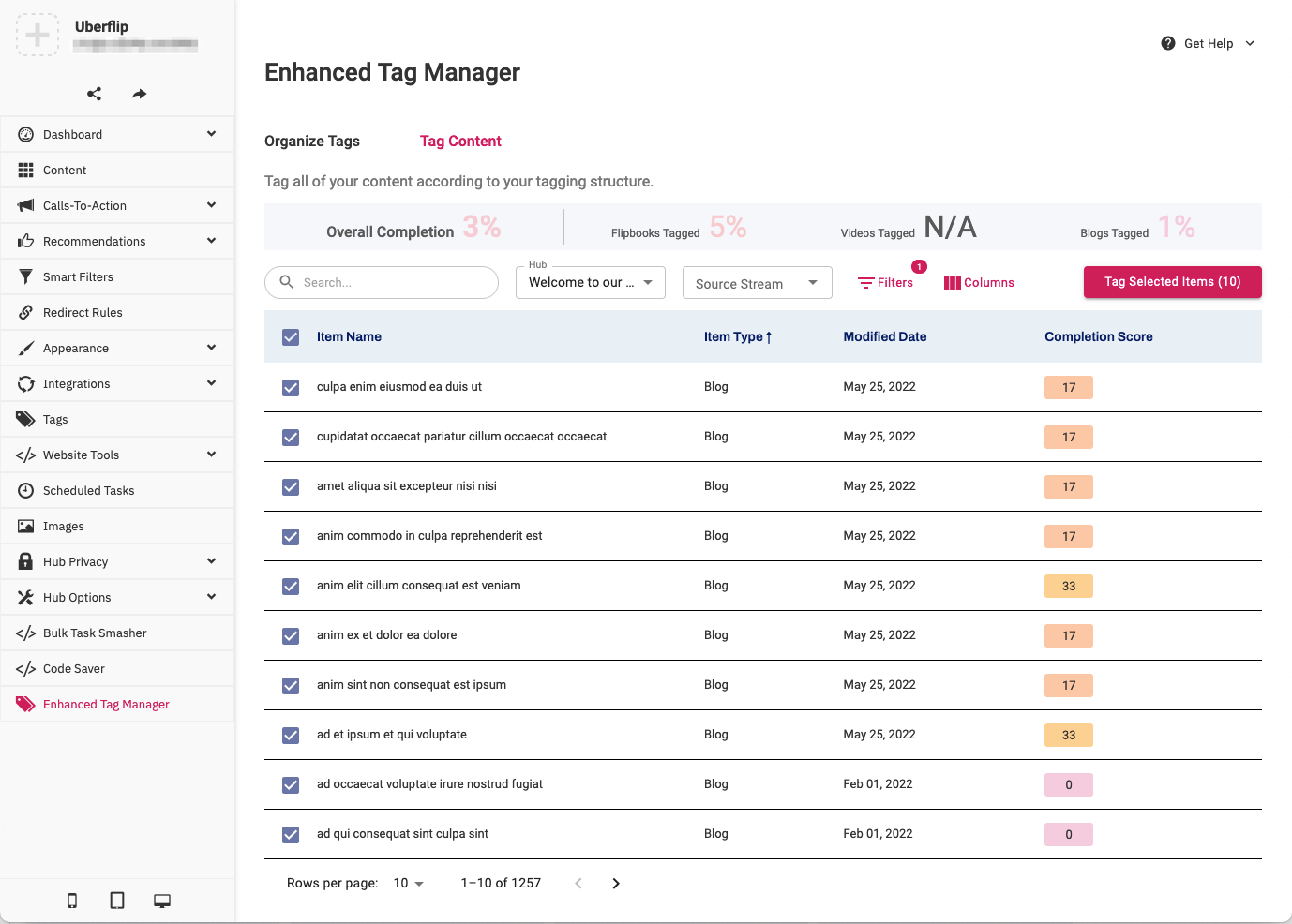
Task: Open Bulk Task Smasher in sidebar menu
Action: tap(95, 633)
